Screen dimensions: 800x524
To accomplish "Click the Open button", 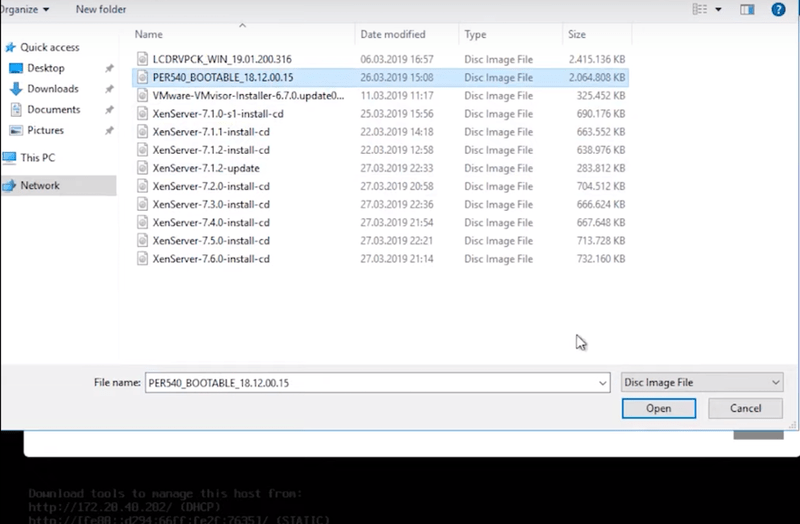I will click(x=658, y=408).
